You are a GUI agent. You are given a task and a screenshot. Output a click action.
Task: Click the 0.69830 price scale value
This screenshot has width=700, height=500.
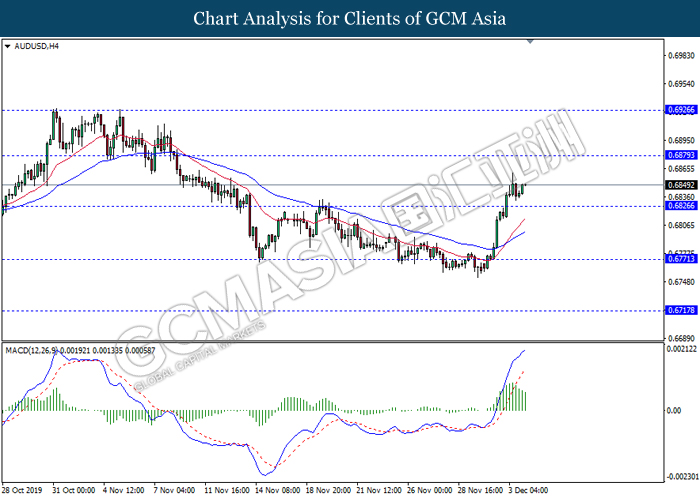pyautogui.click(x=681, y=56)
